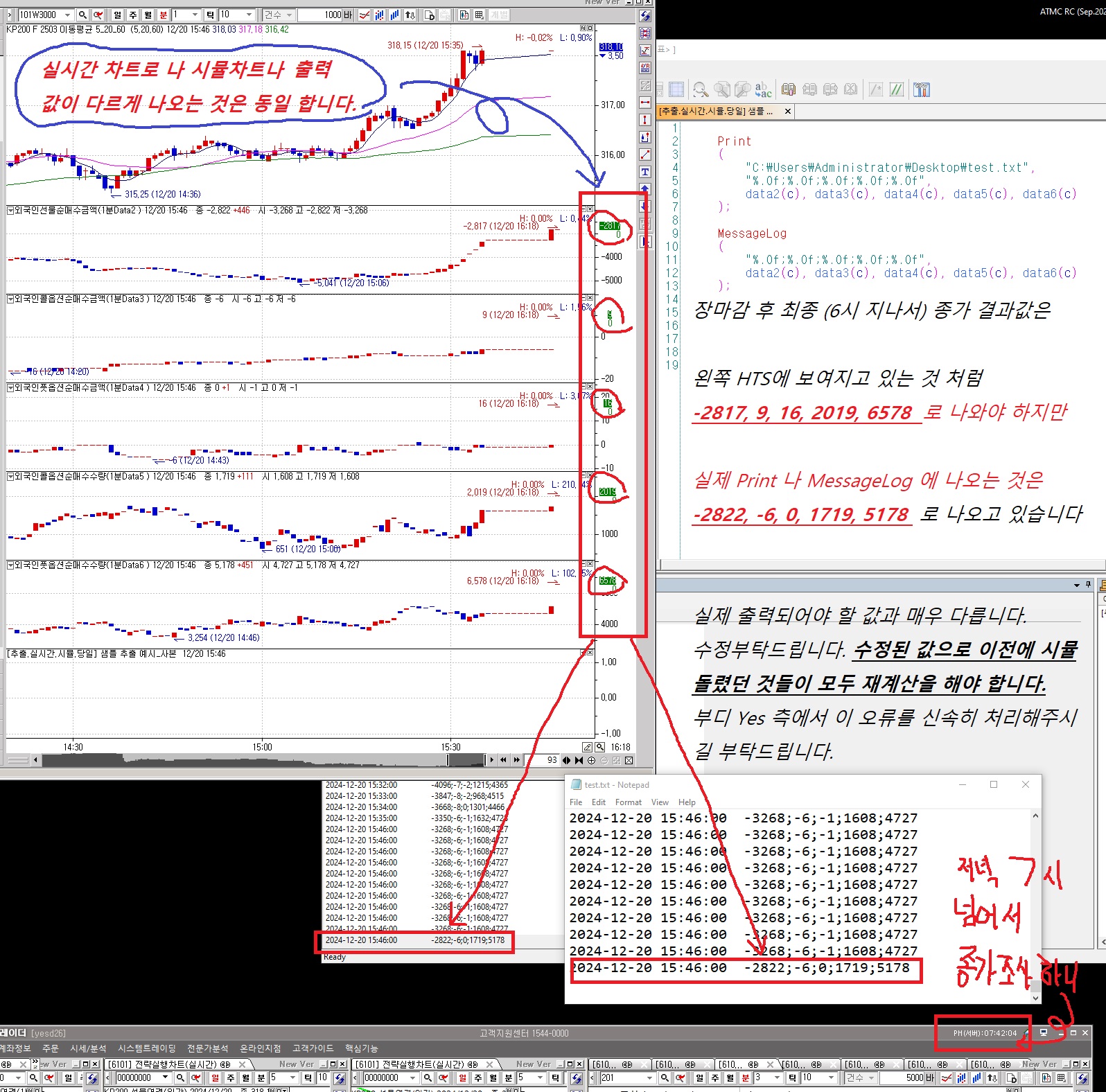Image resolution: width=1106 pixels, height=1092 pixels.
Task: Open the 101W3000 symbol code dropdown
Action: click(67, 15)
